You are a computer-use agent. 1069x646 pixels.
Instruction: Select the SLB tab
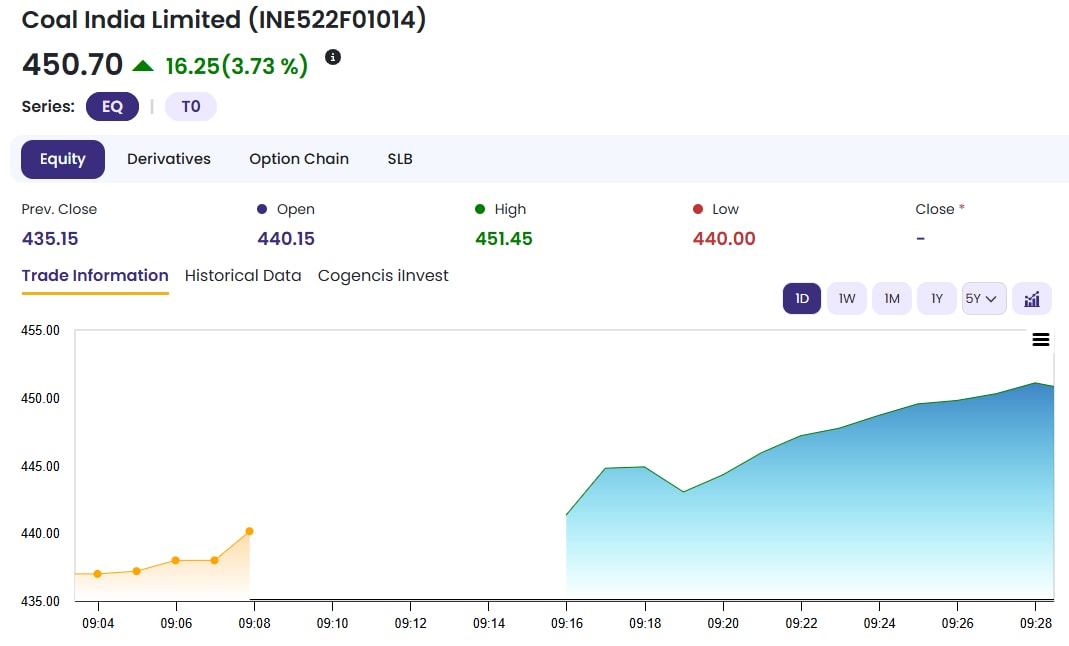tap(400, 159)
